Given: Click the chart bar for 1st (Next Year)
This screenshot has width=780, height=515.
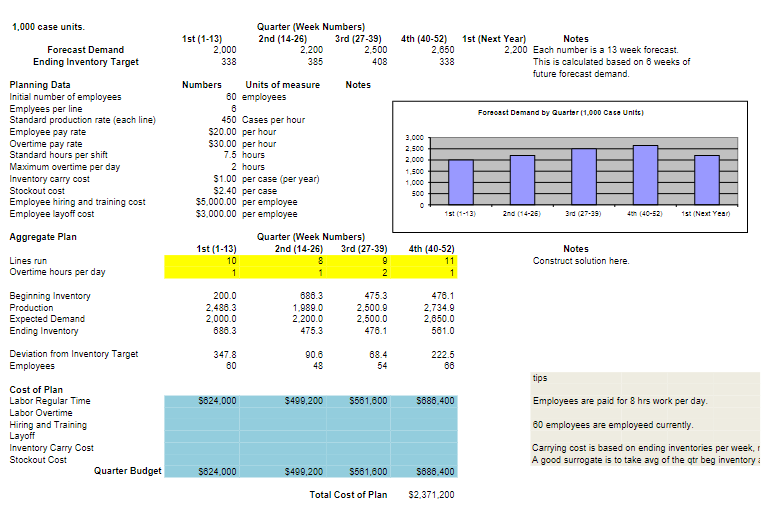Looking at the screenshot, I should (707, 180).
